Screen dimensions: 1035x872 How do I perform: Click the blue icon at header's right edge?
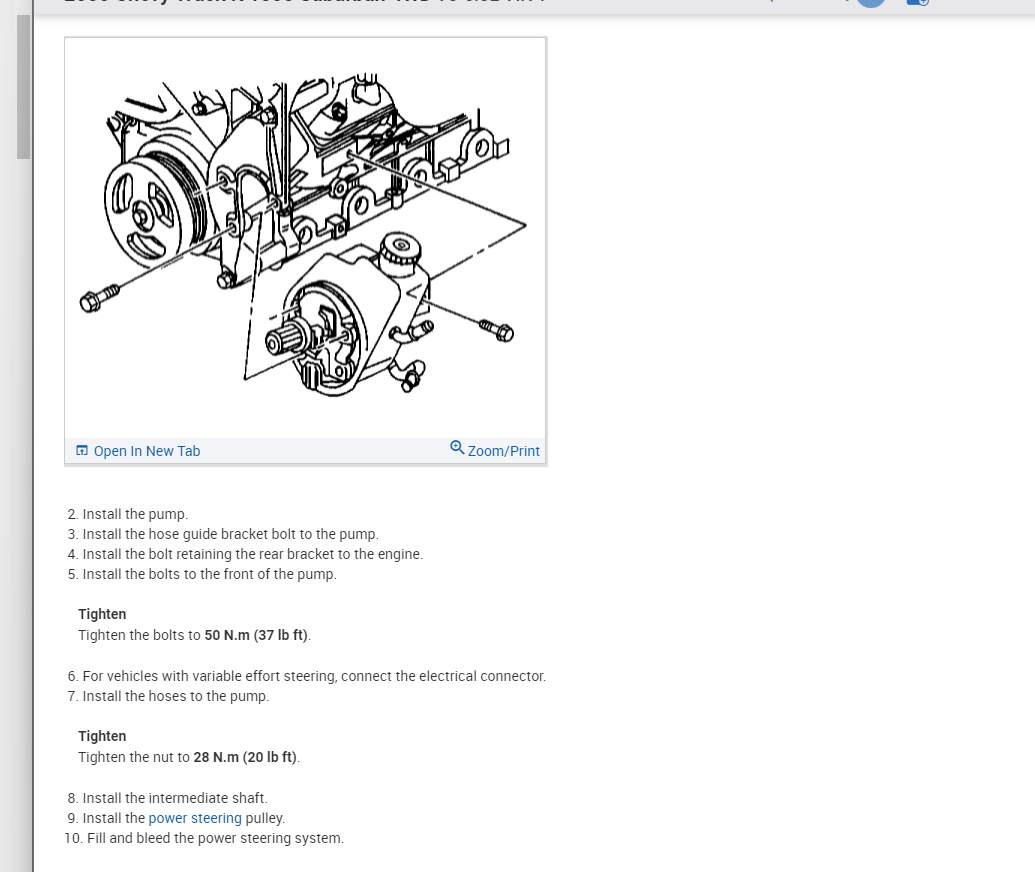tap(918, 3)
